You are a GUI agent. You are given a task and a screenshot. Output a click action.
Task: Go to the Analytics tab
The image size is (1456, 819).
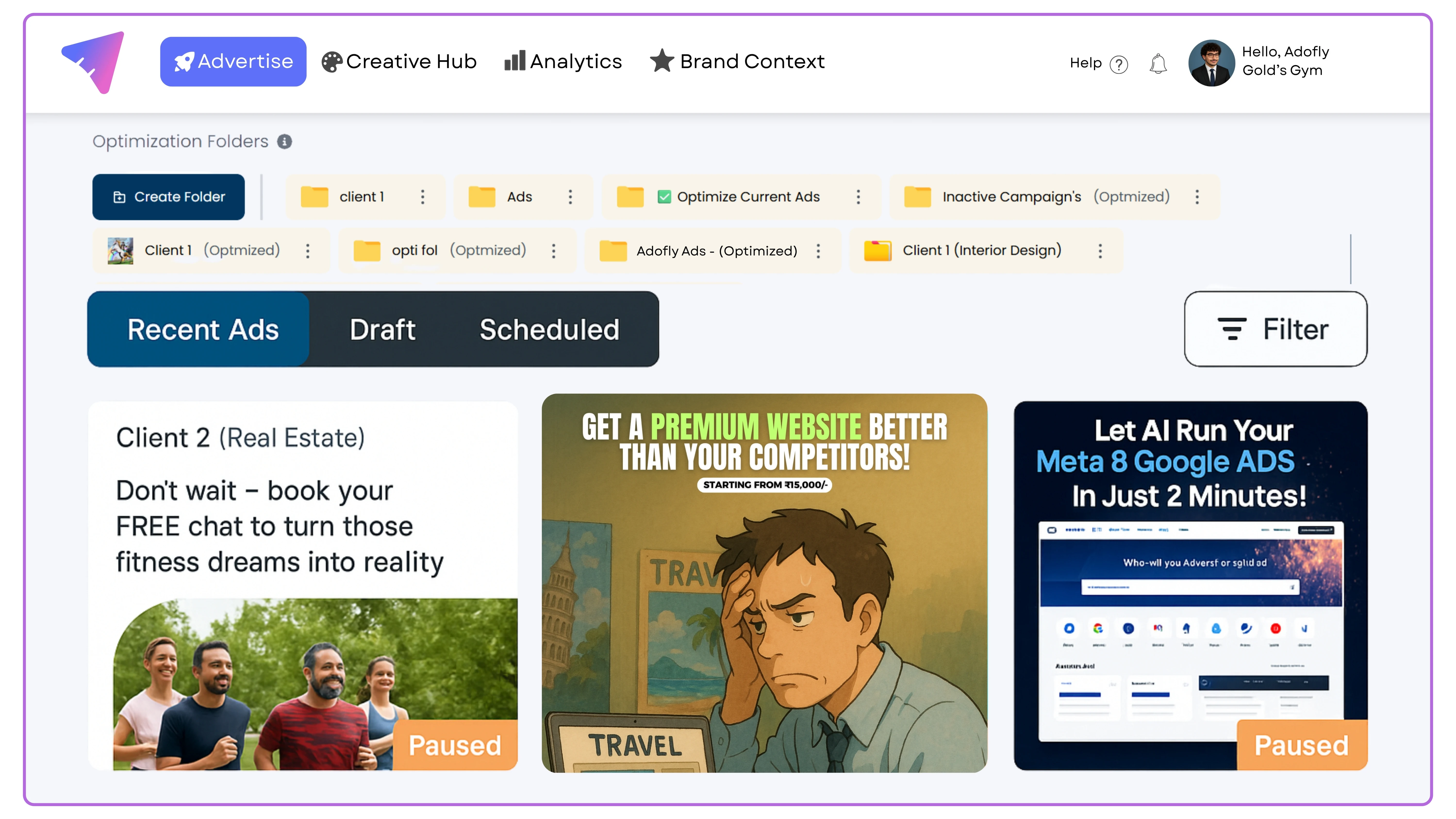563,62
